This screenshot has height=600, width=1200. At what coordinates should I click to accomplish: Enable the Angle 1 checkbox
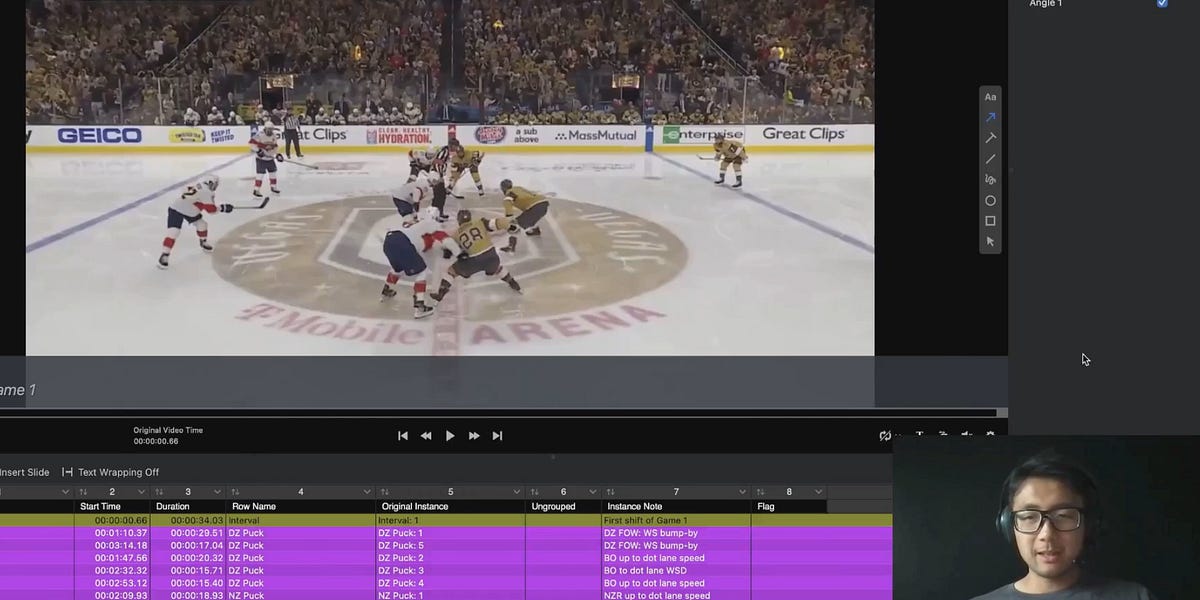point(1162,4)
